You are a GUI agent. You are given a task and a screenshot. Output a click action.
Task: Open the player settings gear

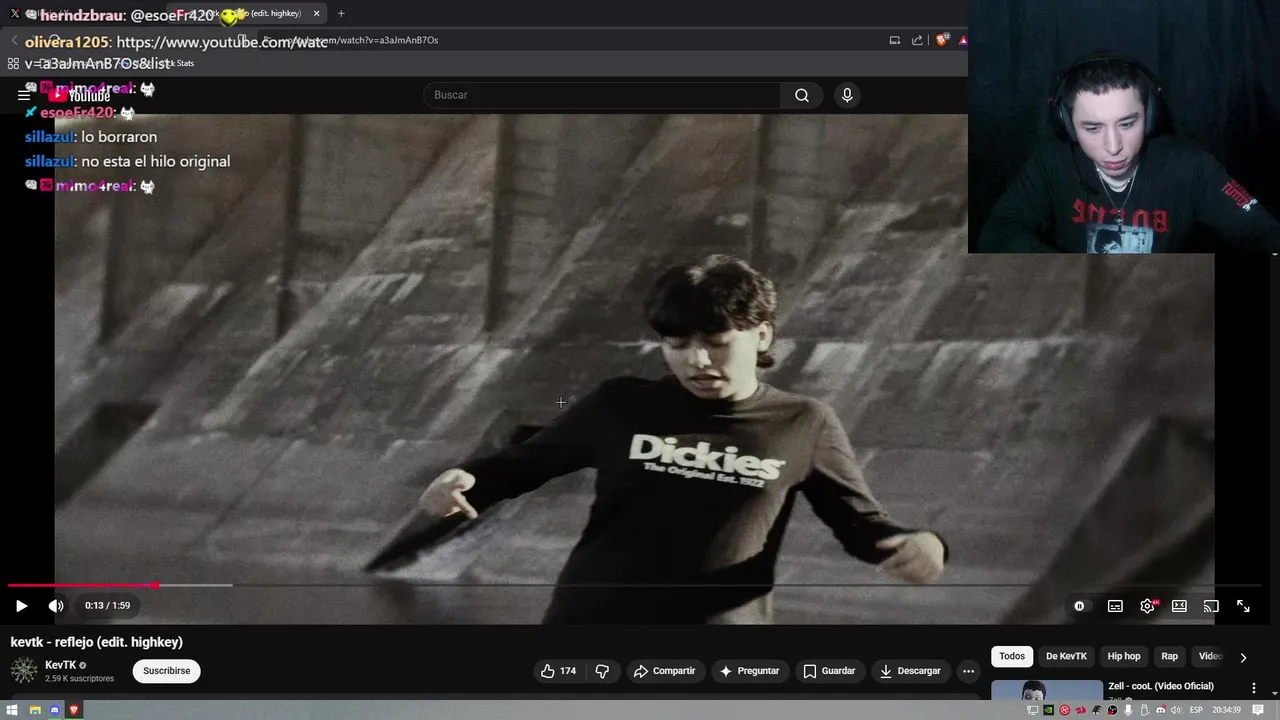pyautogui.click(x=1147, y=606)
